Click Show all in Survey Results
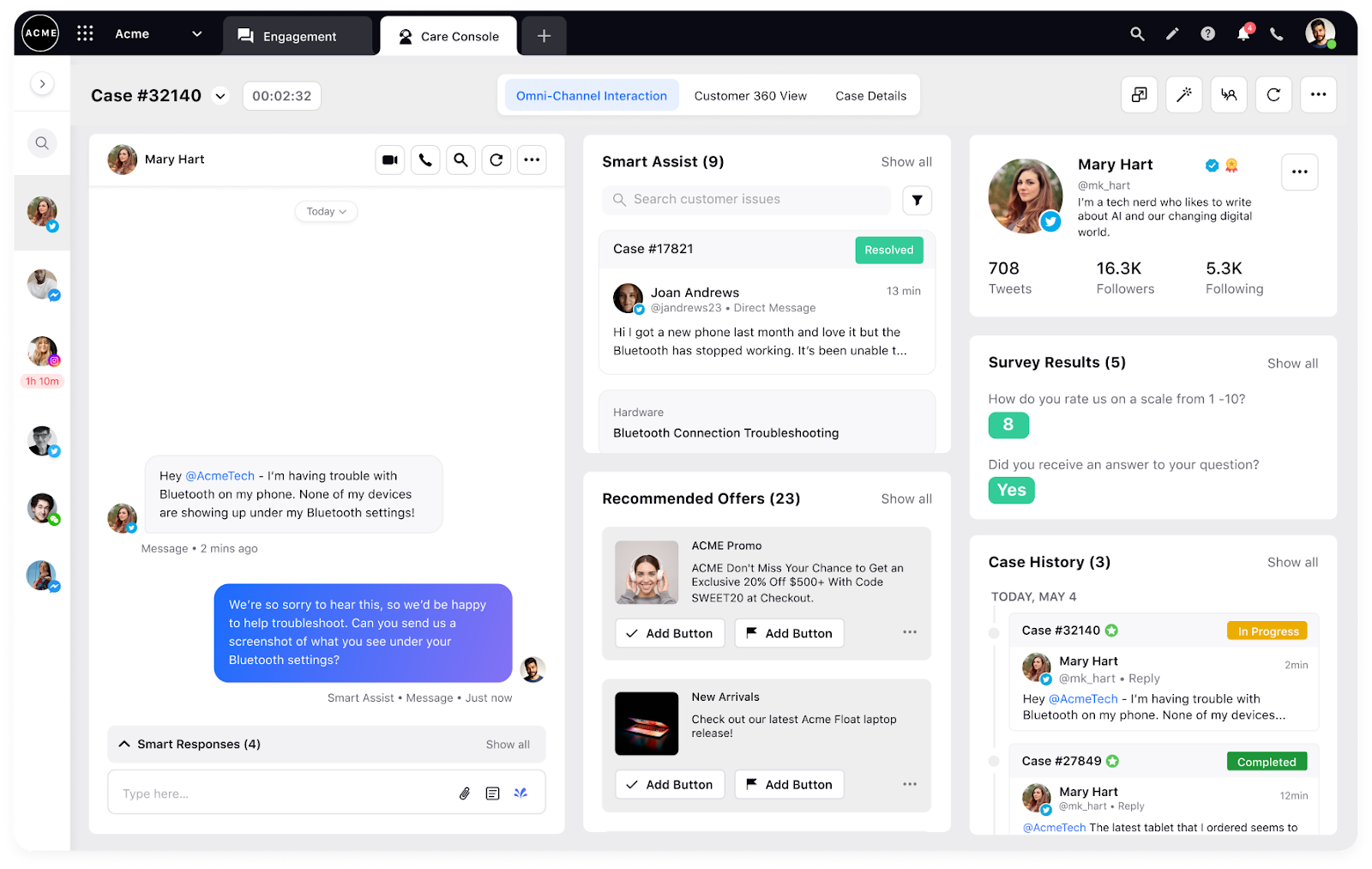 tap(1292, 364)
